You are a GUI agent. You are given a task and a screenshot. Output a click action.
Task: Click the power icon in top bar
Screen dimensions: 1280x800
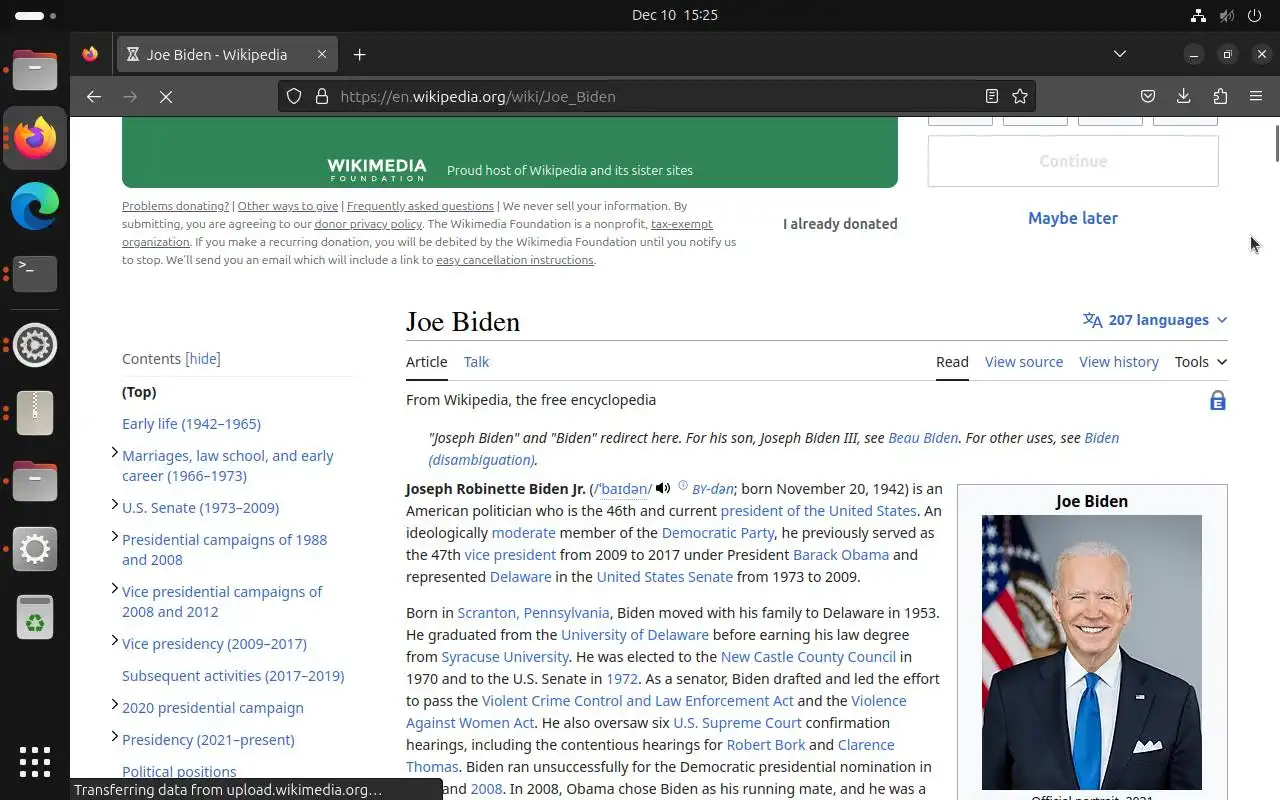point(1256,15)
